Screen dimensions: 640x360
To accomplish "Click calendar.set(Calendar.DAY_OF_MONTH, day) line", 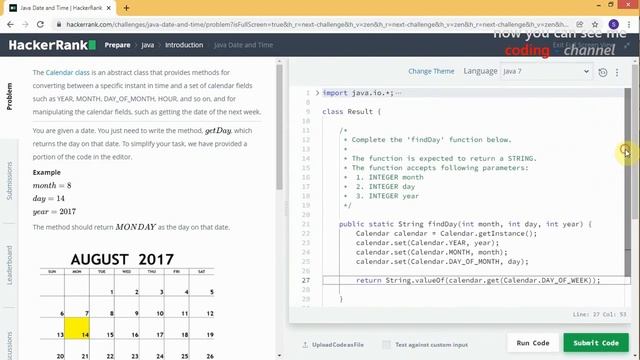I will point(442,262).
